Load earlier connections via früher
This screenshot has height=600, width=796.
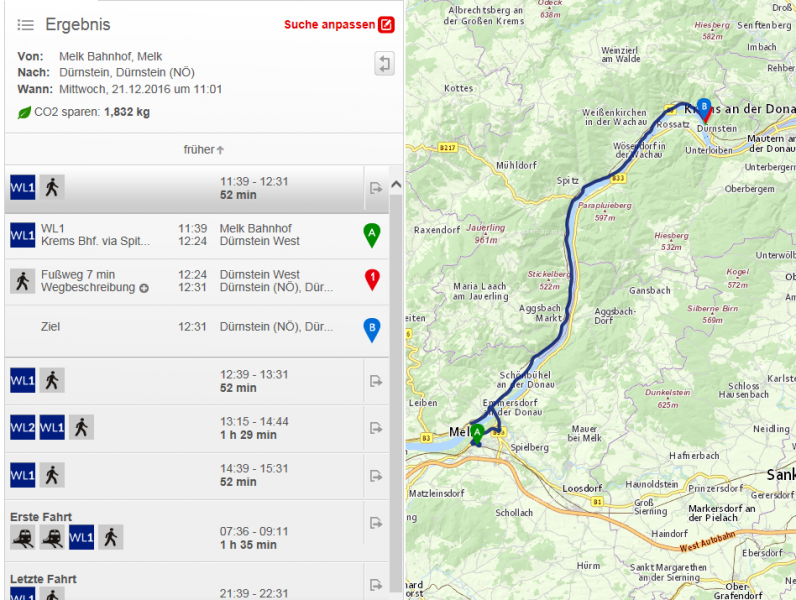tap(203, 149)
